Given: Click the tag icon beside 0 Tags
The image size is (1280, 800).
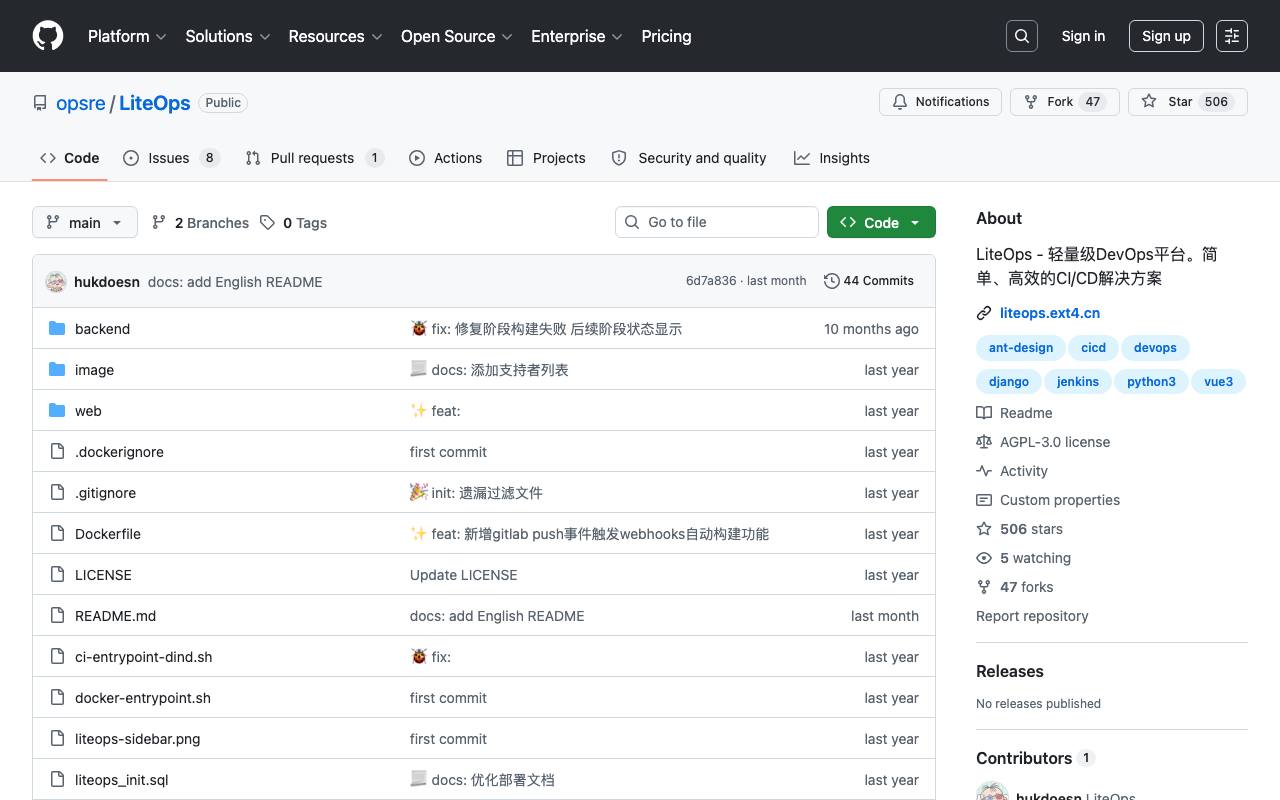Looking at the screenshot, I should tap(267, 223).
